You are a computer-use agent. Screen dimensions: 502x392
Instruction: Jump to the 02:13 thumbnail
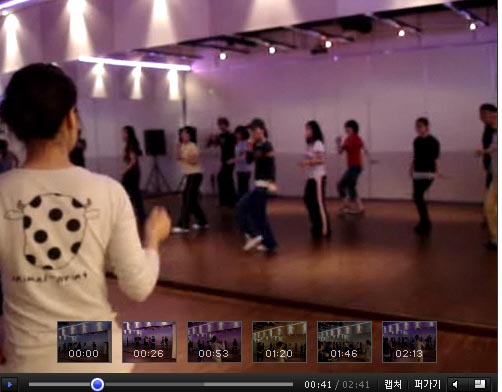tap(409, 342)
